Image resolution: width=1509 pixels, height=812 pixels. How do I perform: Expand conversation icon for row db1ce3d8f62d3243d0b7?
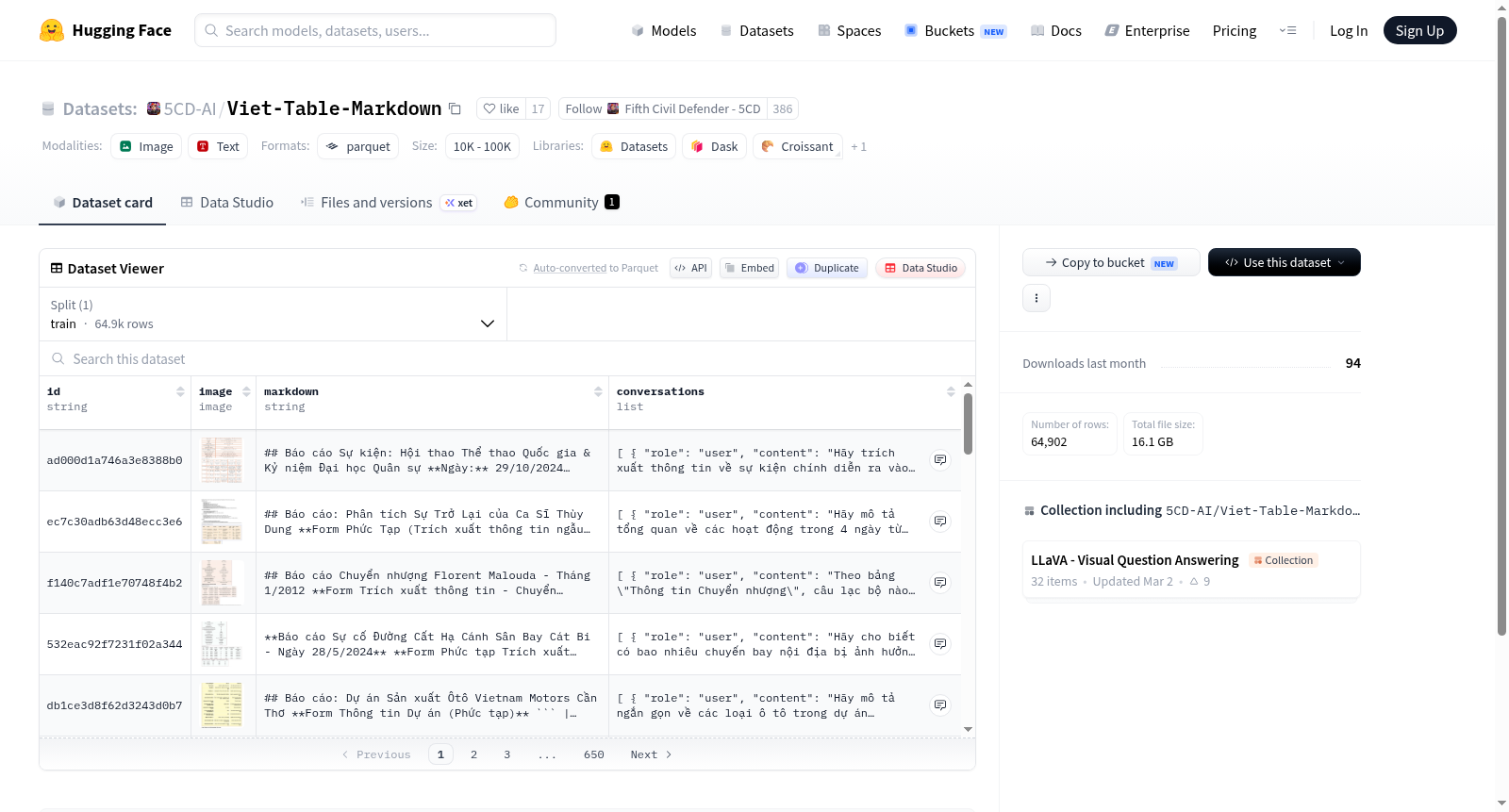(x=940, y=705)
